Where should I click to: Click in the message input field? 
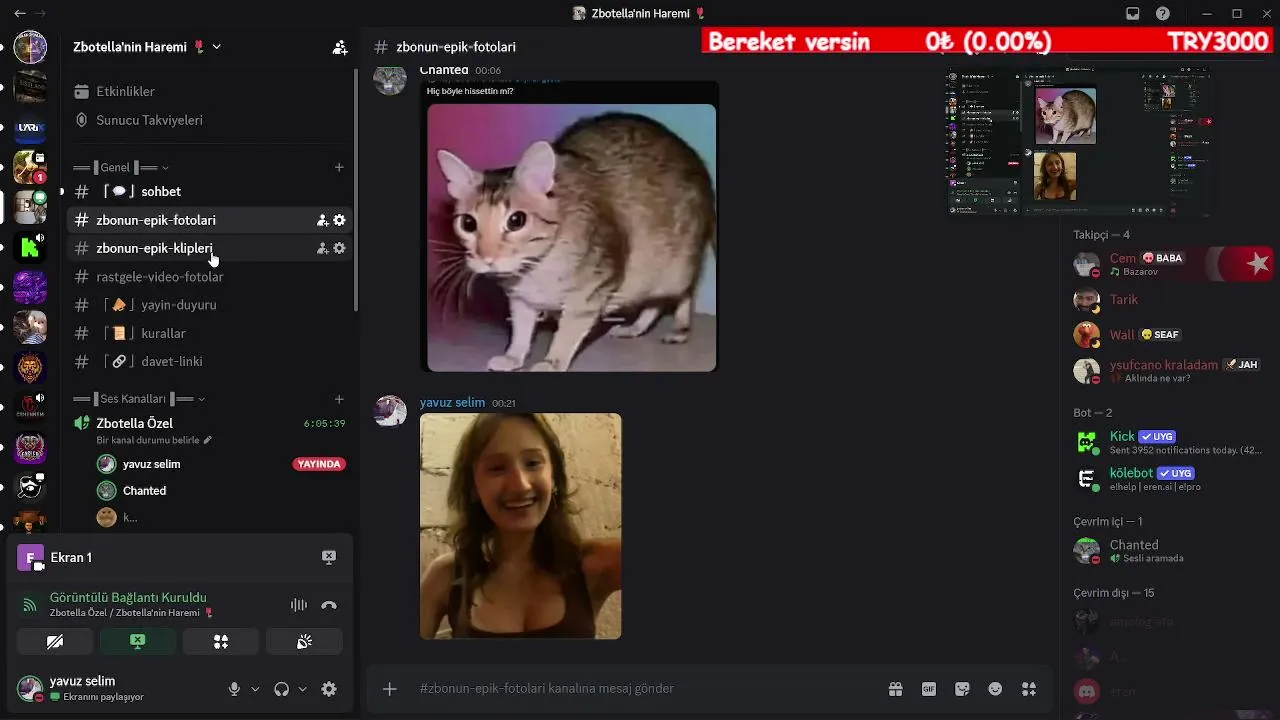pyautogui.click(x=640, y=688)
